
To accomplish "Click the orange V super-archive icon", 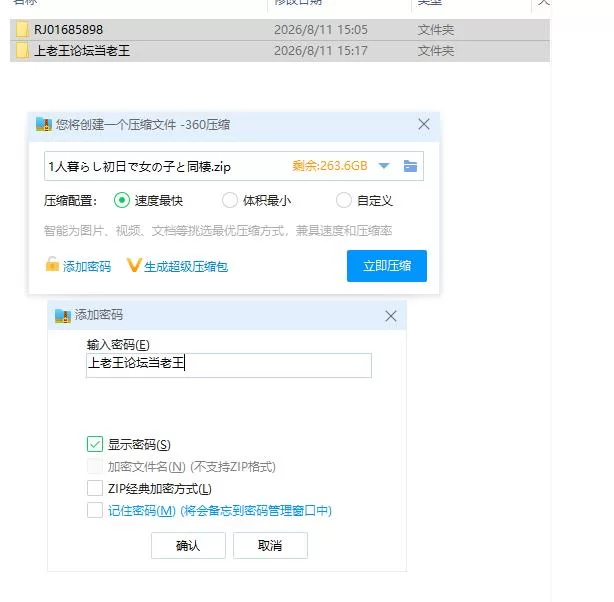I will (134, 266).
